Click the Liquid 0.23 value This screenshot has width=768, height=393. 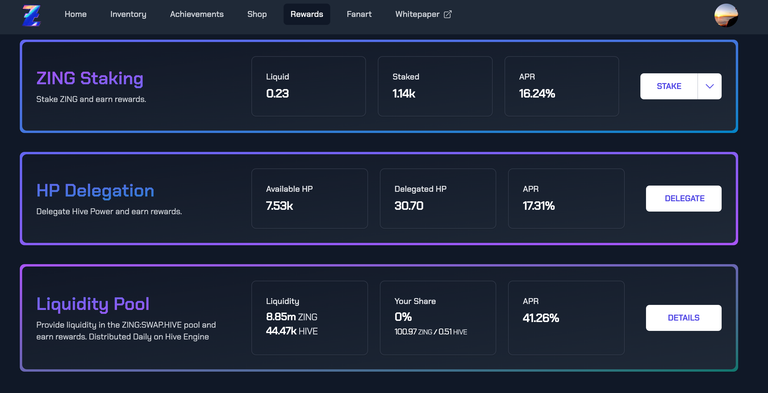tap(277, 94)
